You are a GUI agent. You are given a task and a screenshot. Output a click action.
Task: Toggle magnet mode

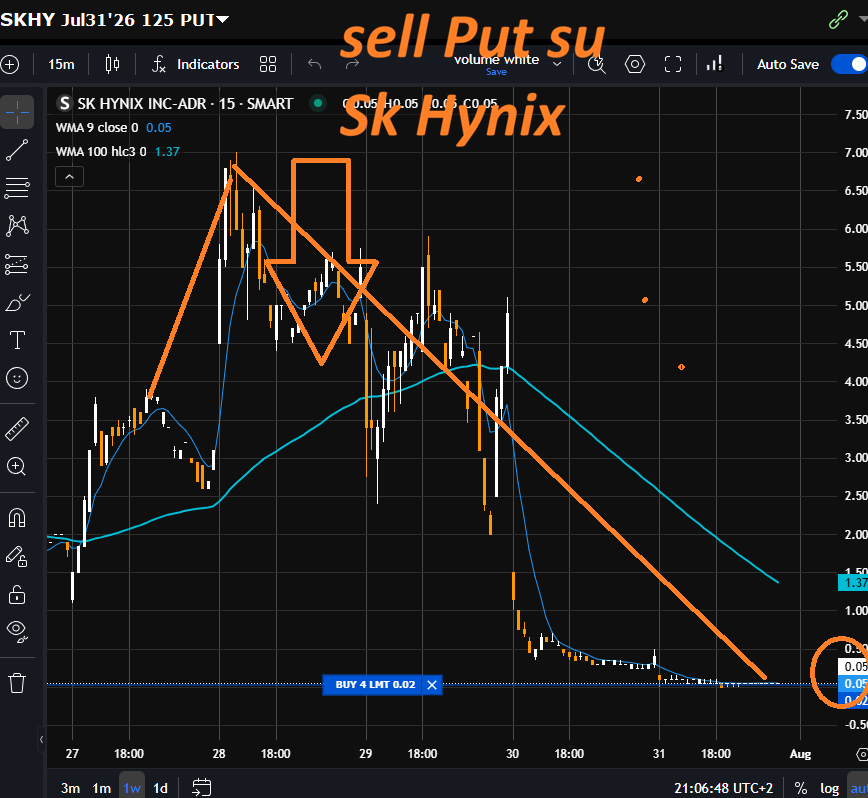[x=17, y=518]
